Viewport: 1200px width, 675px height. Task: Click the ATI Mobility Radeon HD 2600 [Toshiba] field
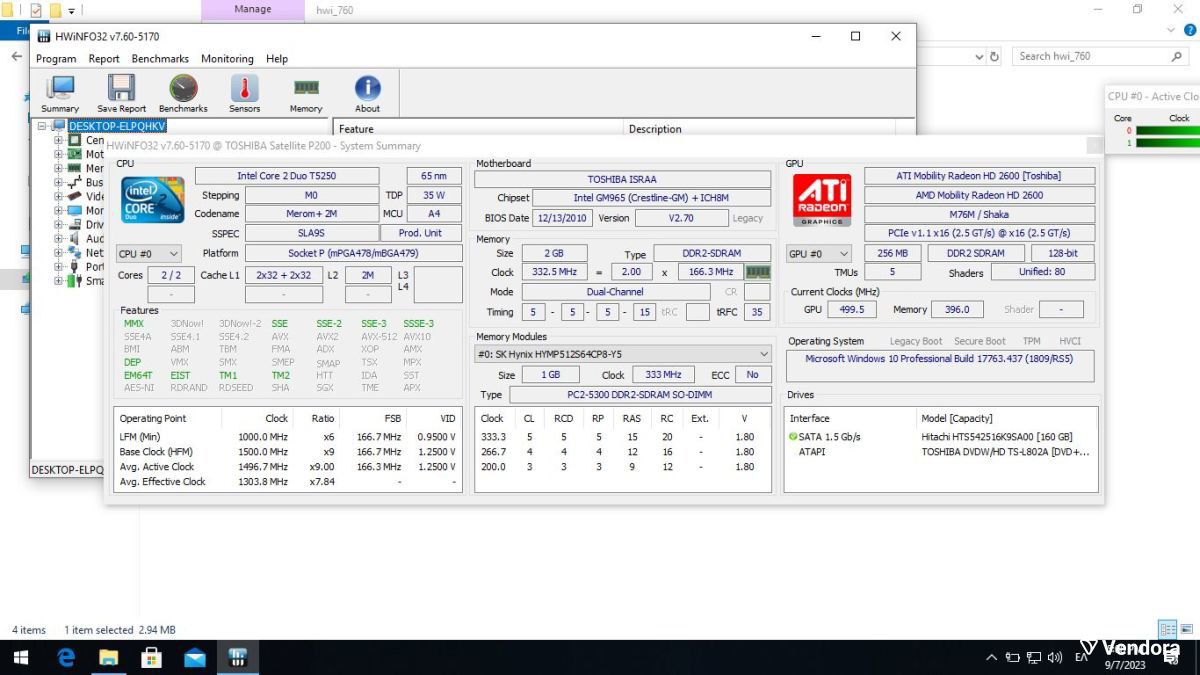pyautogui.click(x=979, y=176)
